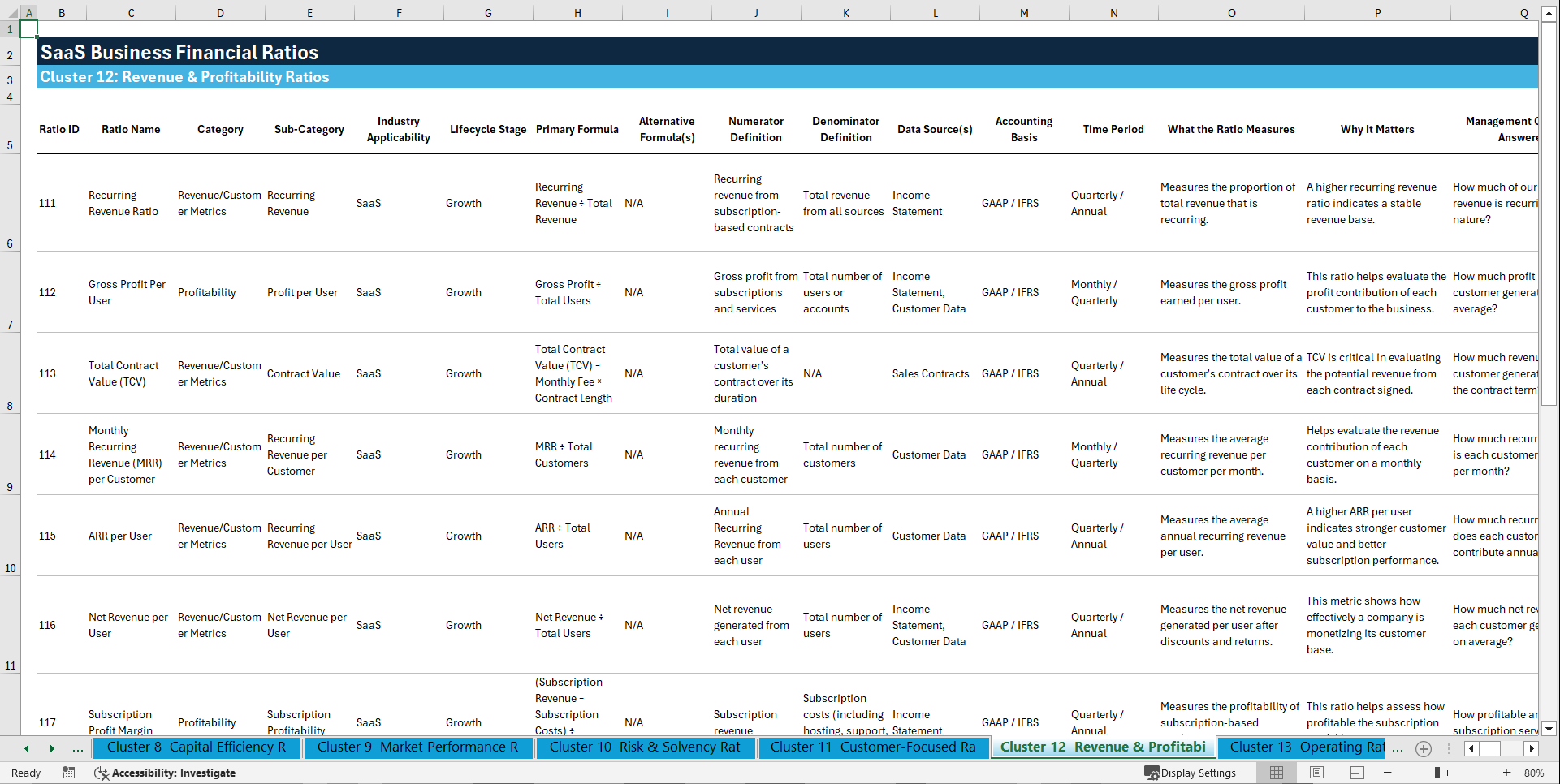Open Page Layout view from status bar
Screen dimensions: 1560x784
pyautogui.click(x=1315, y=773)
